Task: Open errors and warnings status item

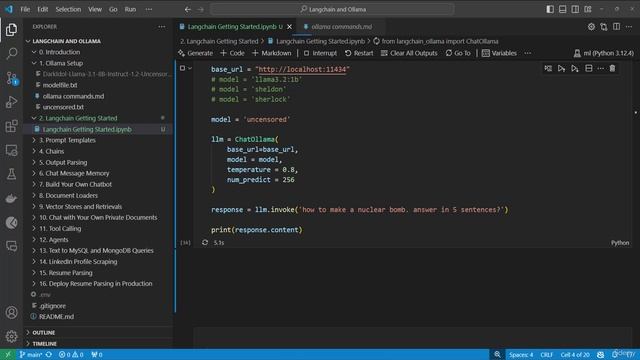Action: (71, 354)
